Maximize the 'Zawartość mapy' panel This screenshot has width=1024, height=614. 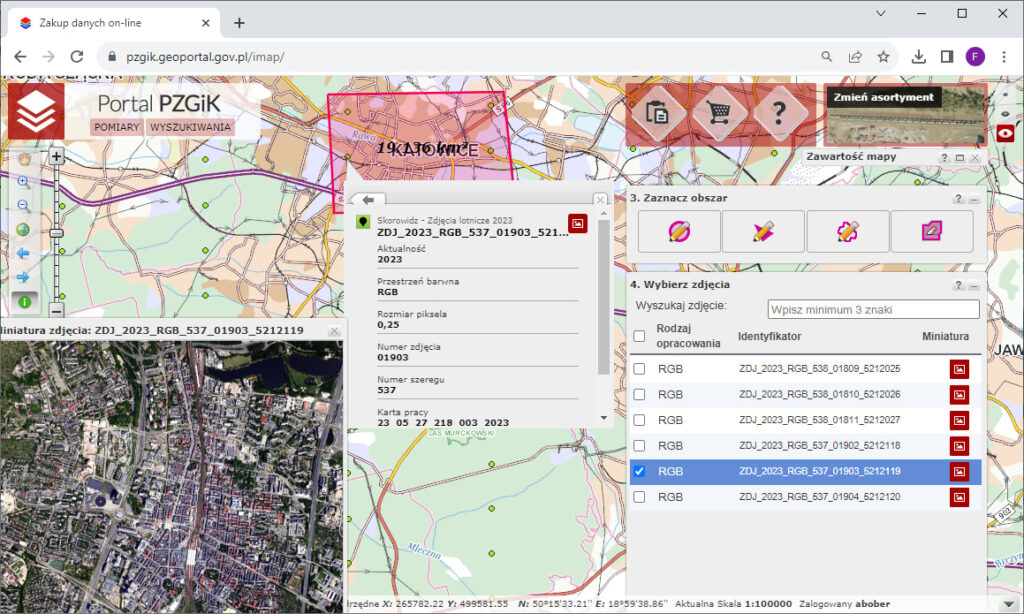(960, 158)
